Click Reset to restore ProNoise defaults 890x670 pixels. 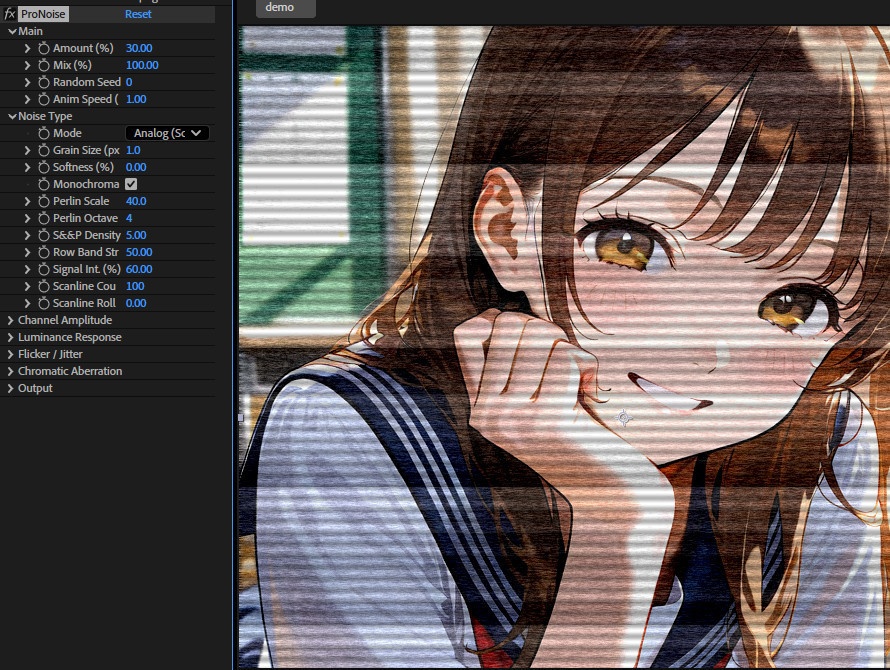point(139,14)
